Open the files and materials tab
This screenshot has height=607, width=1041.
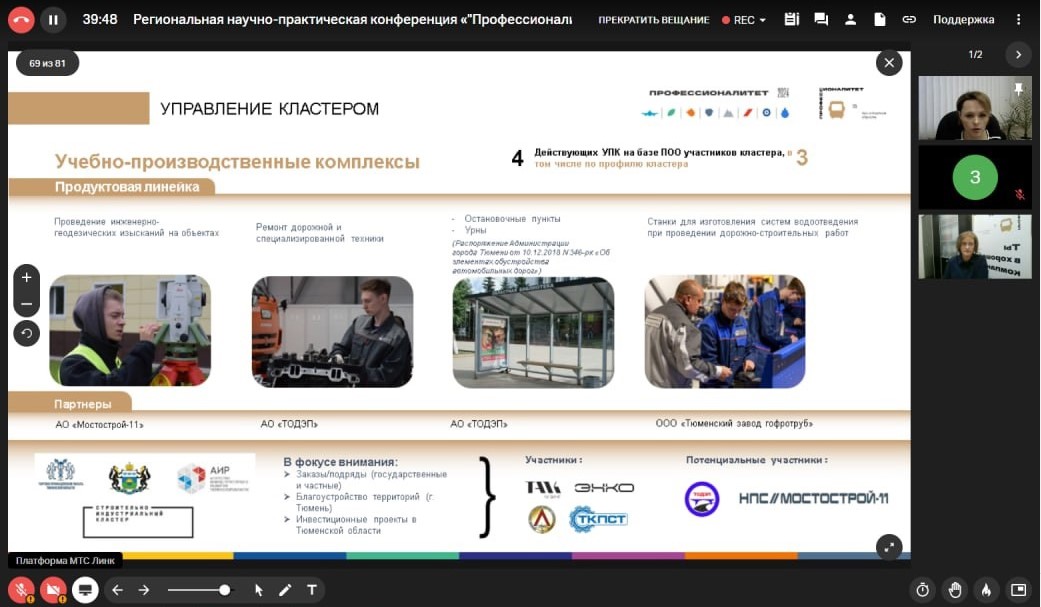(x=879, y=19)
